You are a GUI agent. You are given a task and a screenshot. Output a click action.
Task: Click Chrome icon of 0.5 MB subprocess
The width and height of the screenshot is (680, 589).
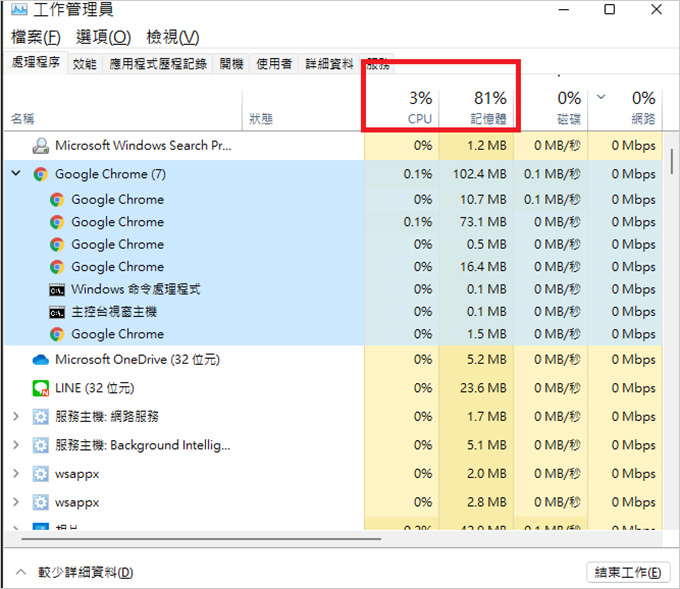pos(57,245)
